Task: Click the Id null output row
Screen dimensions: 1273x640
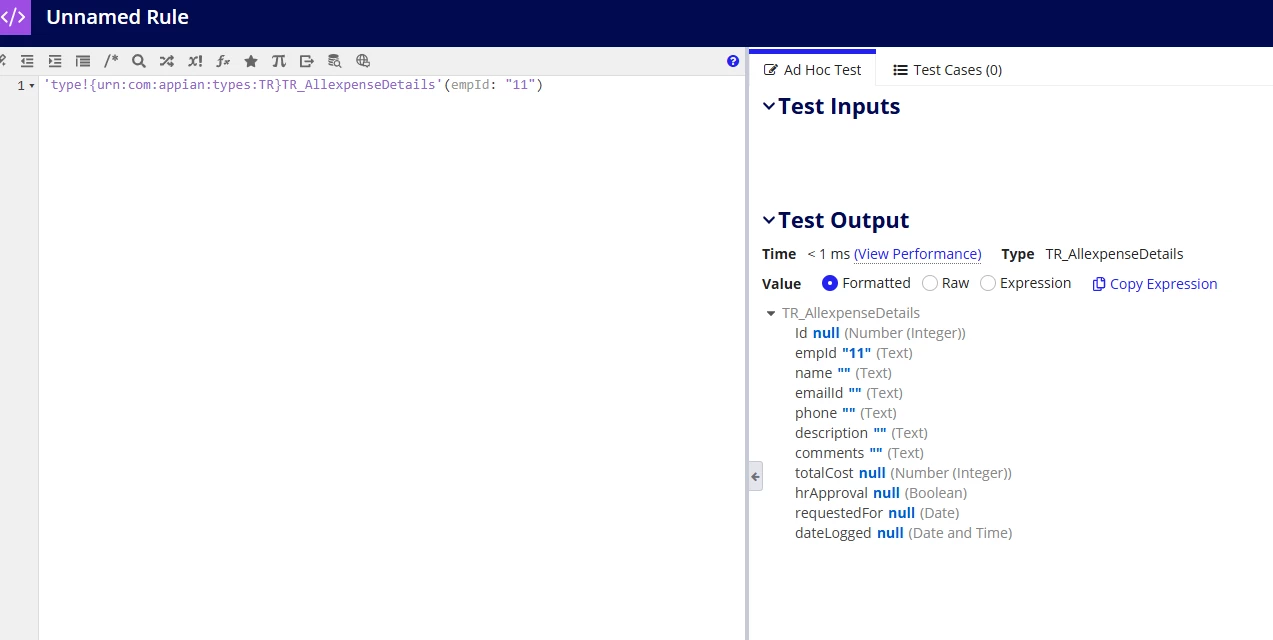Action: pyautogui.click(x=880, y=333)
